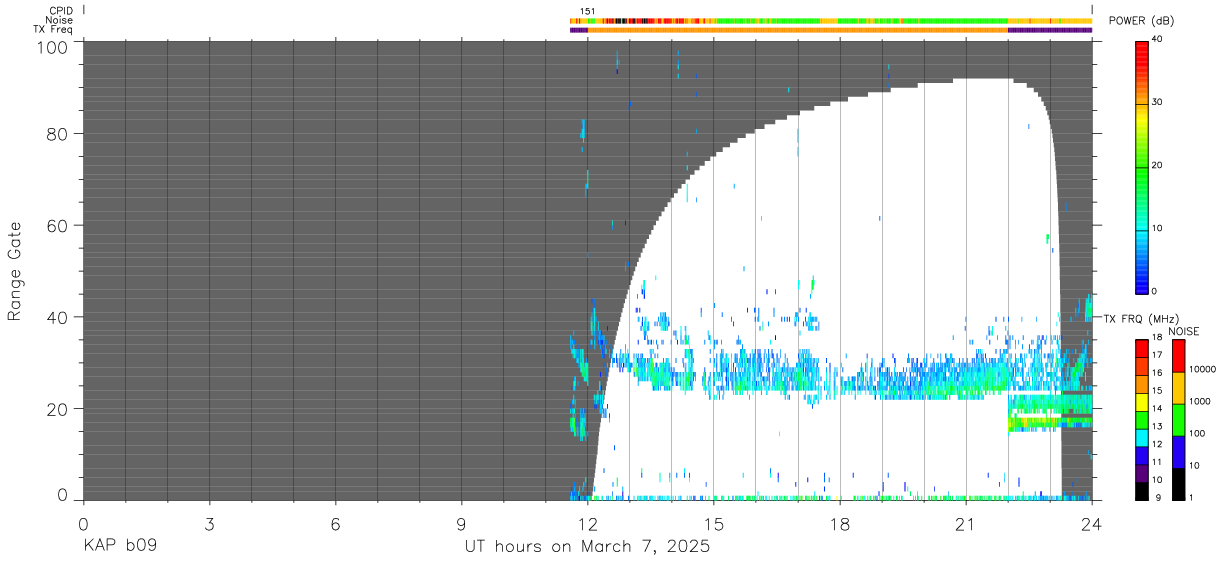The height and width of the screenshot is (567, 1228).
Task: Click the UT hours axis tick 3
Action: 209,524
